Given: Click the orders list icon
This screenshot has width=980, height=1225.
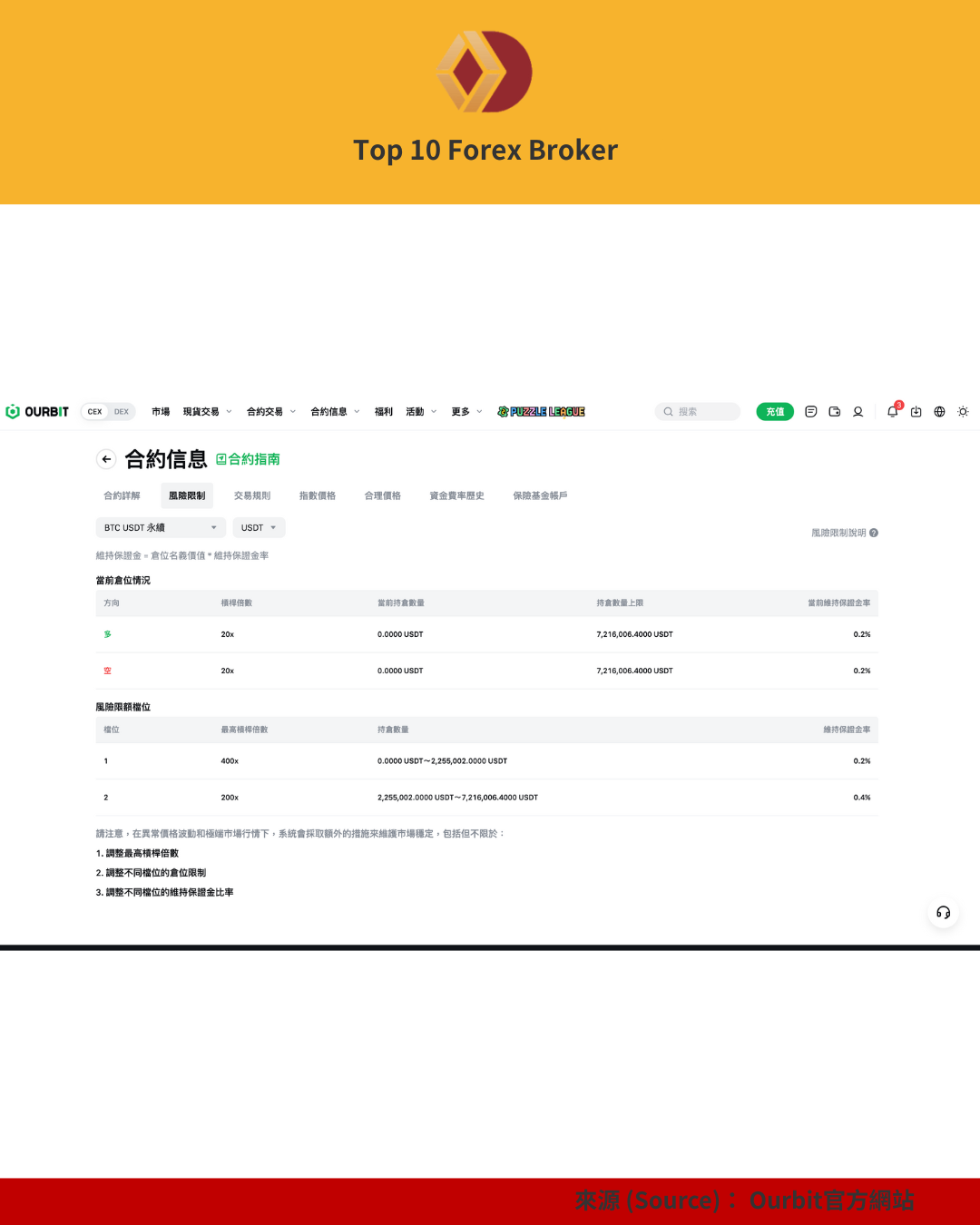Looking at the screenshot, I should (811, 412).
